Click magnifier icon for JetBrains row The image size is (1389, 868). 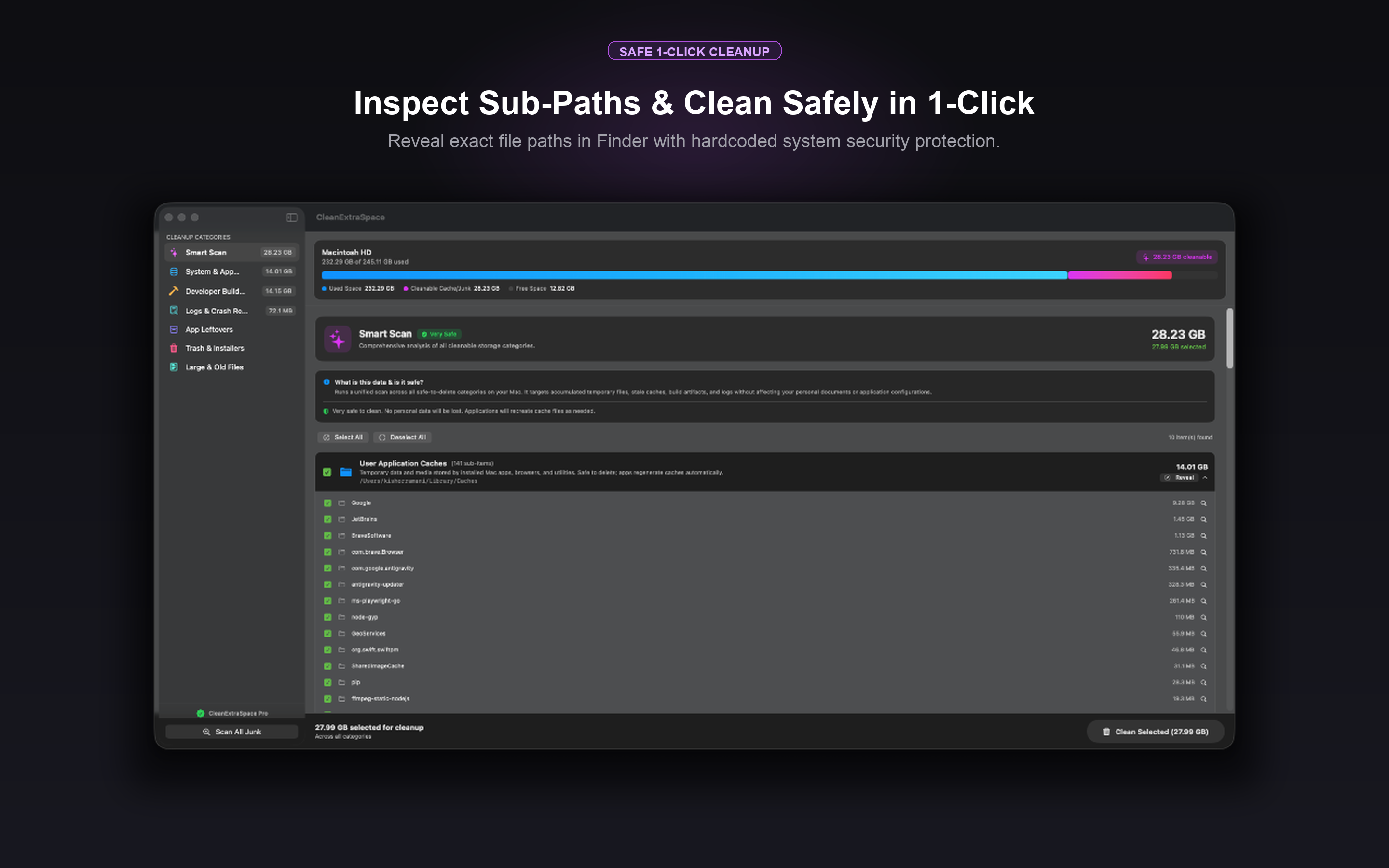click(x=1204, y=519)
